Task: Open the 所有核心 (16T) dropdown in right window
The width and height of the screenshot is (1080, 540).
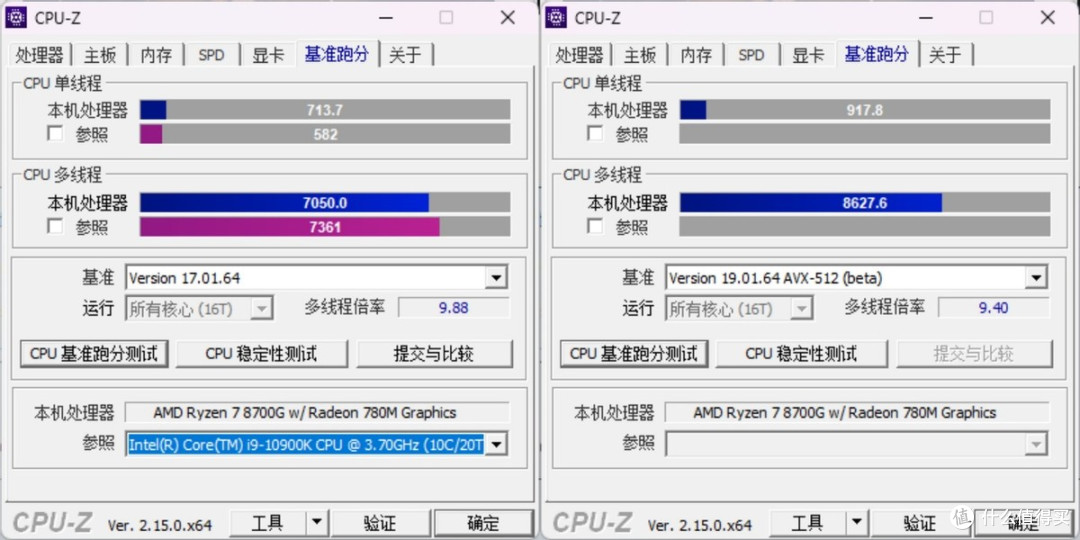Action: tap(801, 309)
